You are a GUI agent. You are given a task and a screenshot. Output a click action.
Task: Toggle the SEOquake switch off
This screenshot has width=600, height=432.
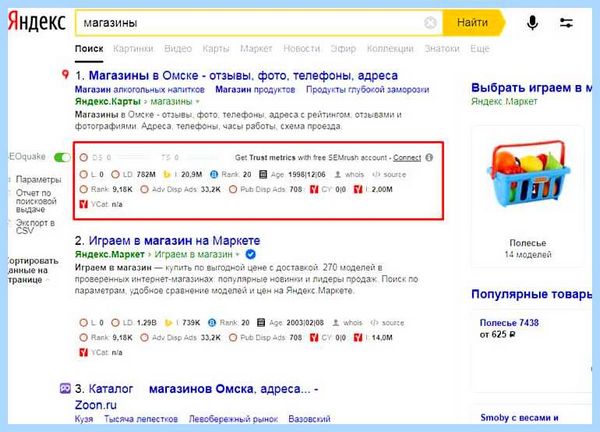(x=62, y=157)
